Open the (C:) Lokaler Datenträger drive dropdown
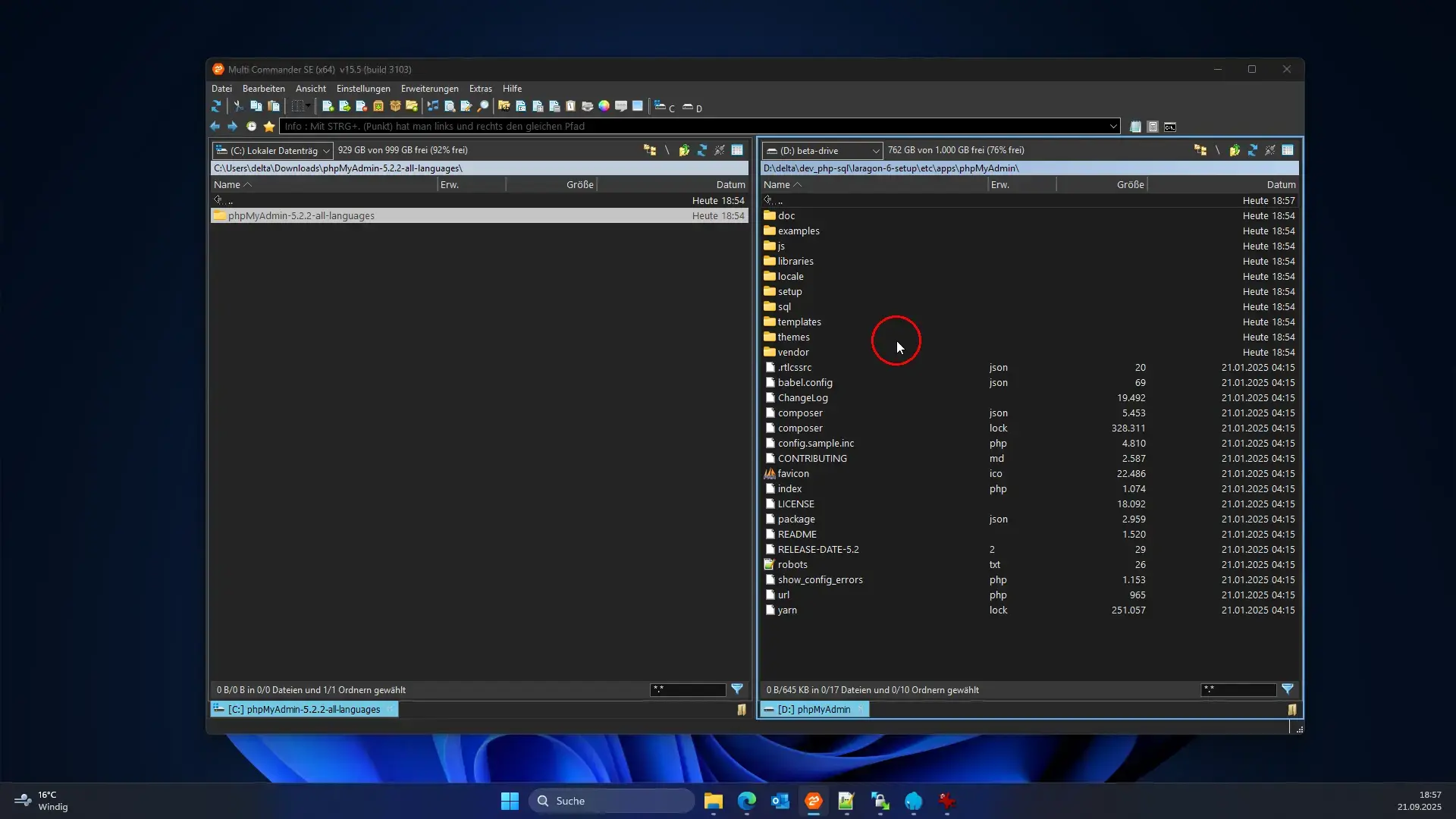This screenshot has height=819, width=1456. 273,150
